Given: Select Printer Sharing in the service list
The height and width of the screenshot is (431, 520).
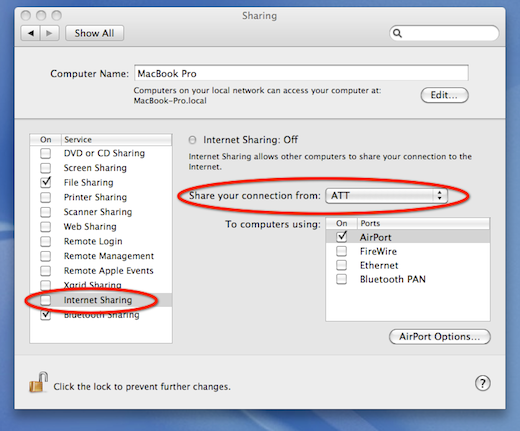Looking at the screenshot, I should (x=95, y=197).
